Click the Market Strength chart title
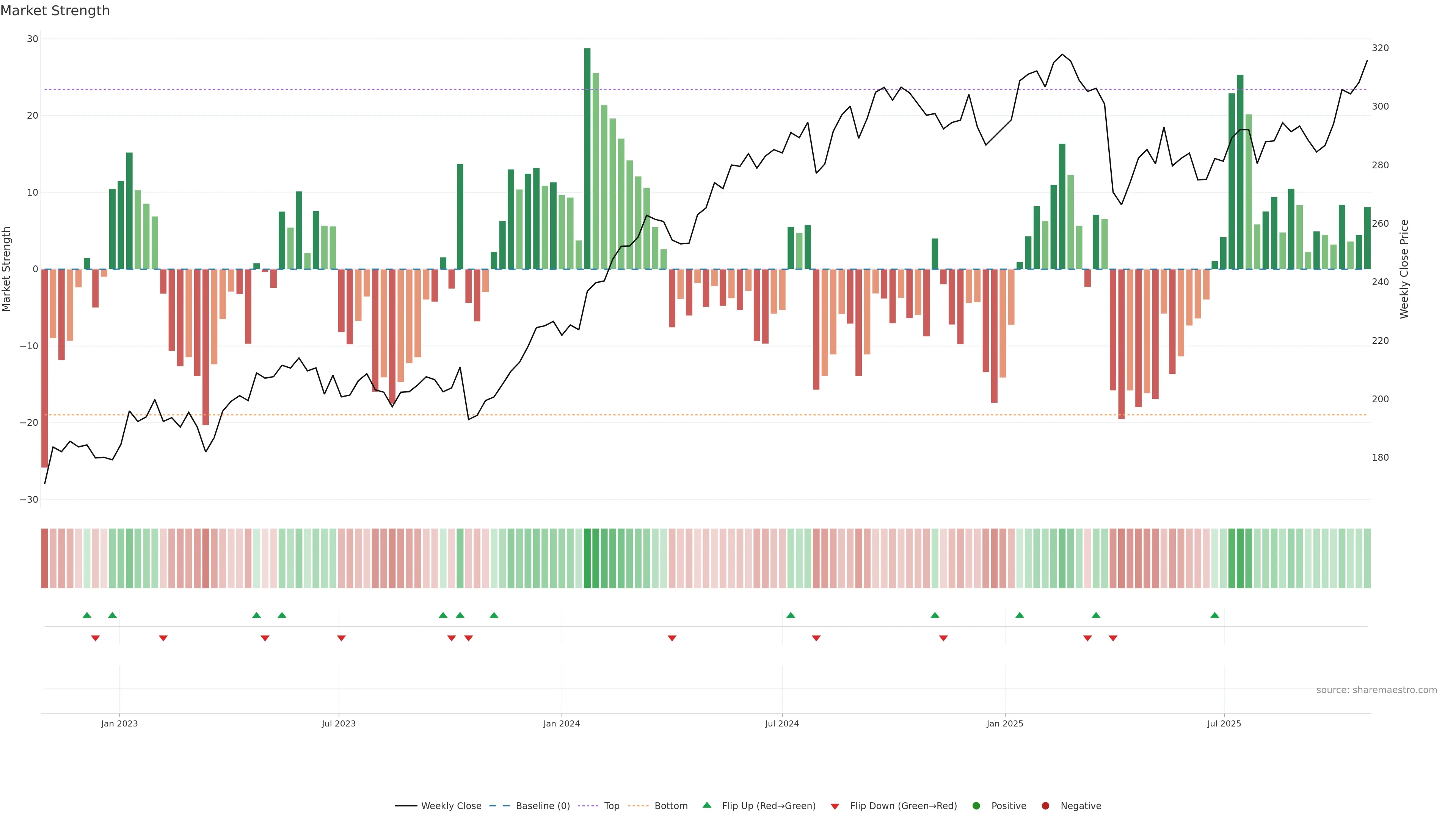This screenshot has height=819, width=1456. (55, 11)
